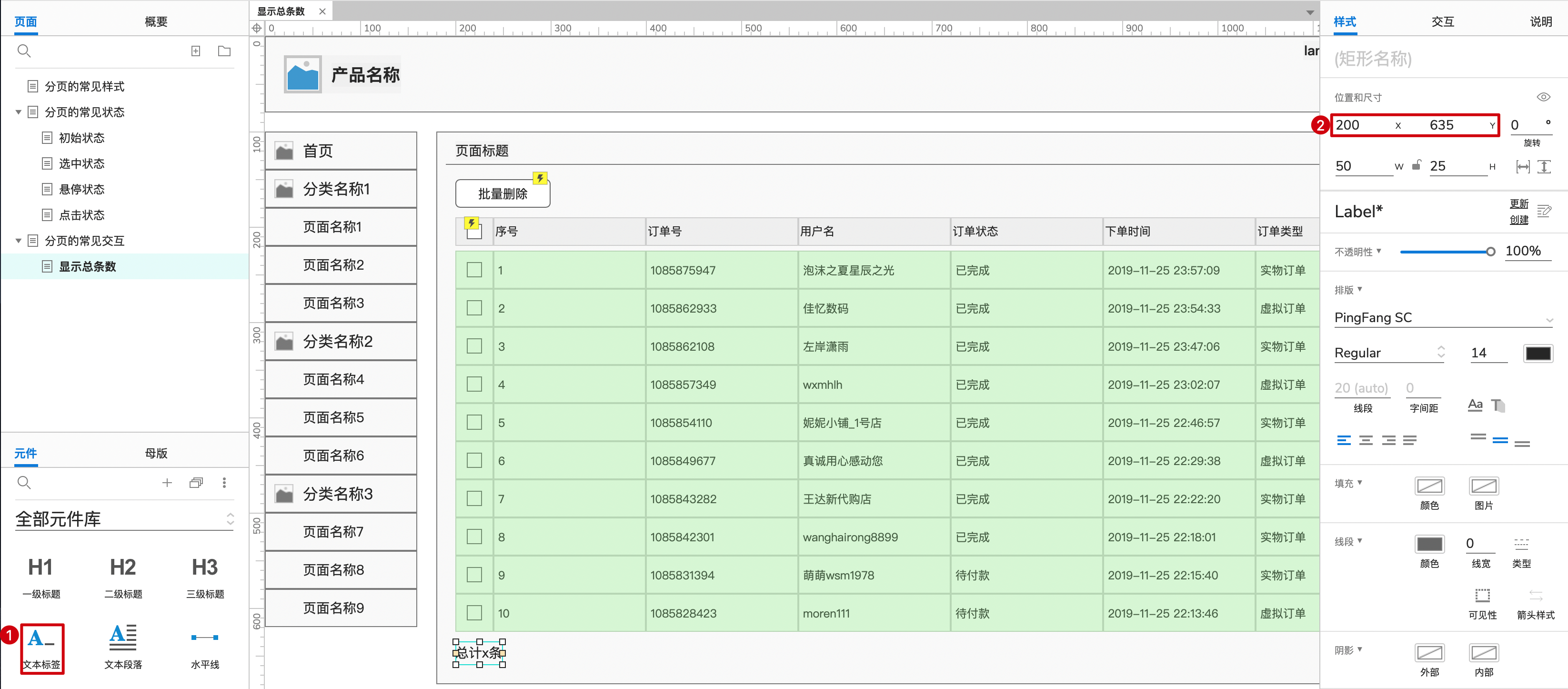
Task: Open the widget library copy icon
Action: pyautogui.click(x=196, y=483)
